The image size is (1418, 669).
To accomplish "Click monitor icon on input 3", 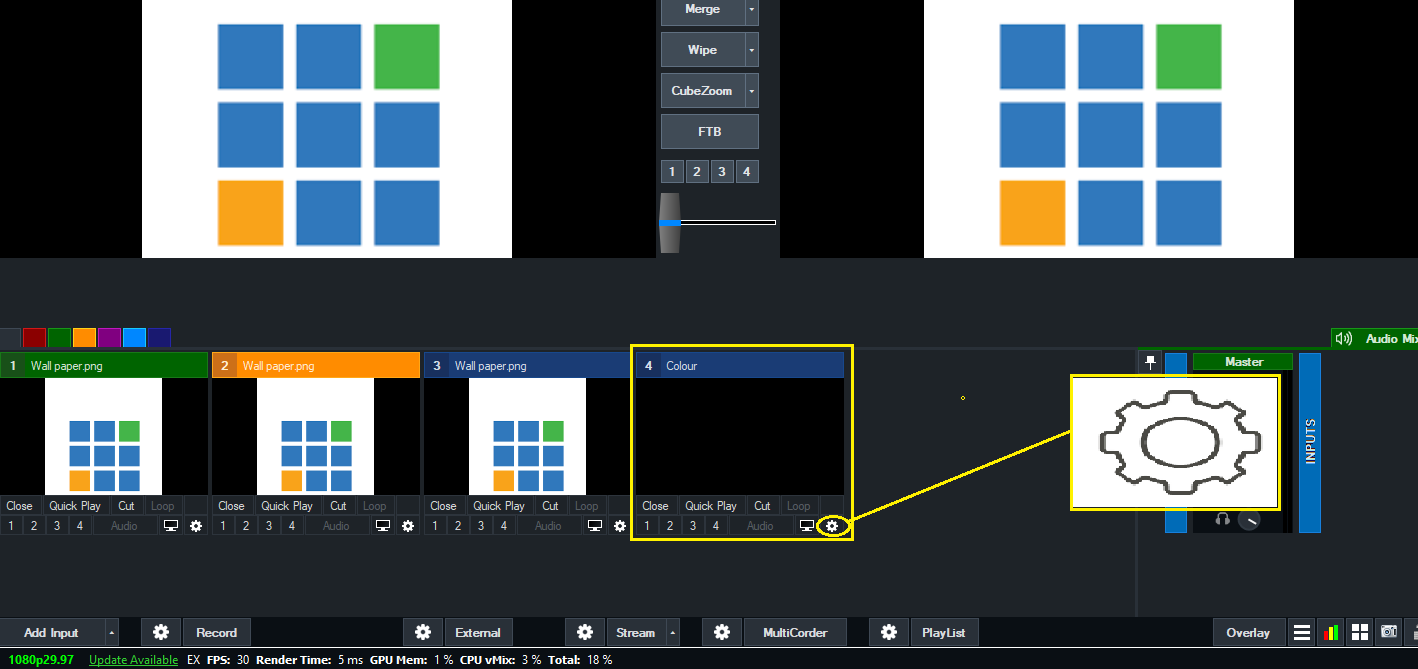I will [x=594, y=525].
